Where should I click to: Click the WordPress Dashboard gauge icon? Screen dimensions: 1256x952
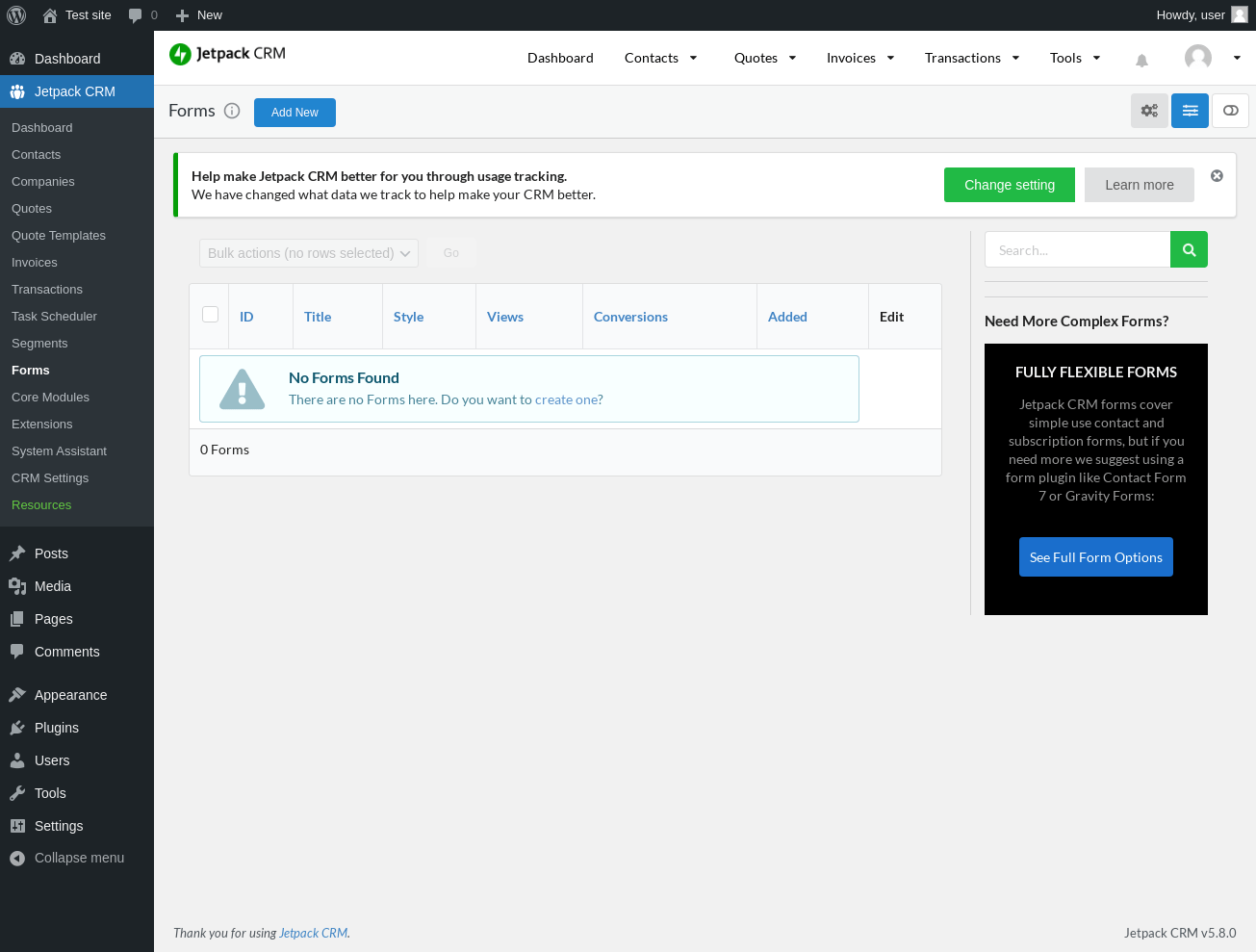point(17,59)
